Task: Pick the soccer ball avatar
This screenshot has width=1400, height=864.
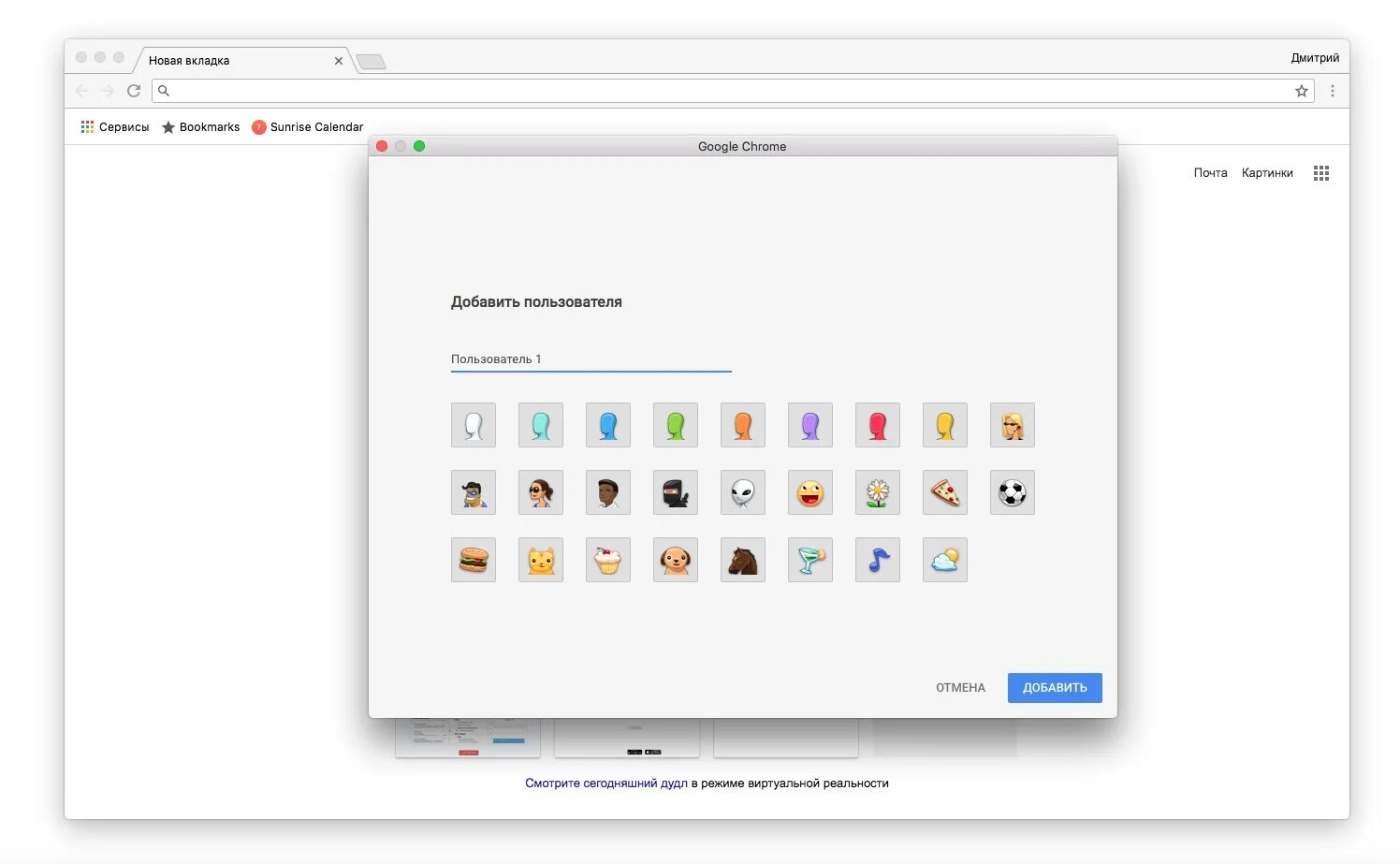Action: (x=1013, y=492)
